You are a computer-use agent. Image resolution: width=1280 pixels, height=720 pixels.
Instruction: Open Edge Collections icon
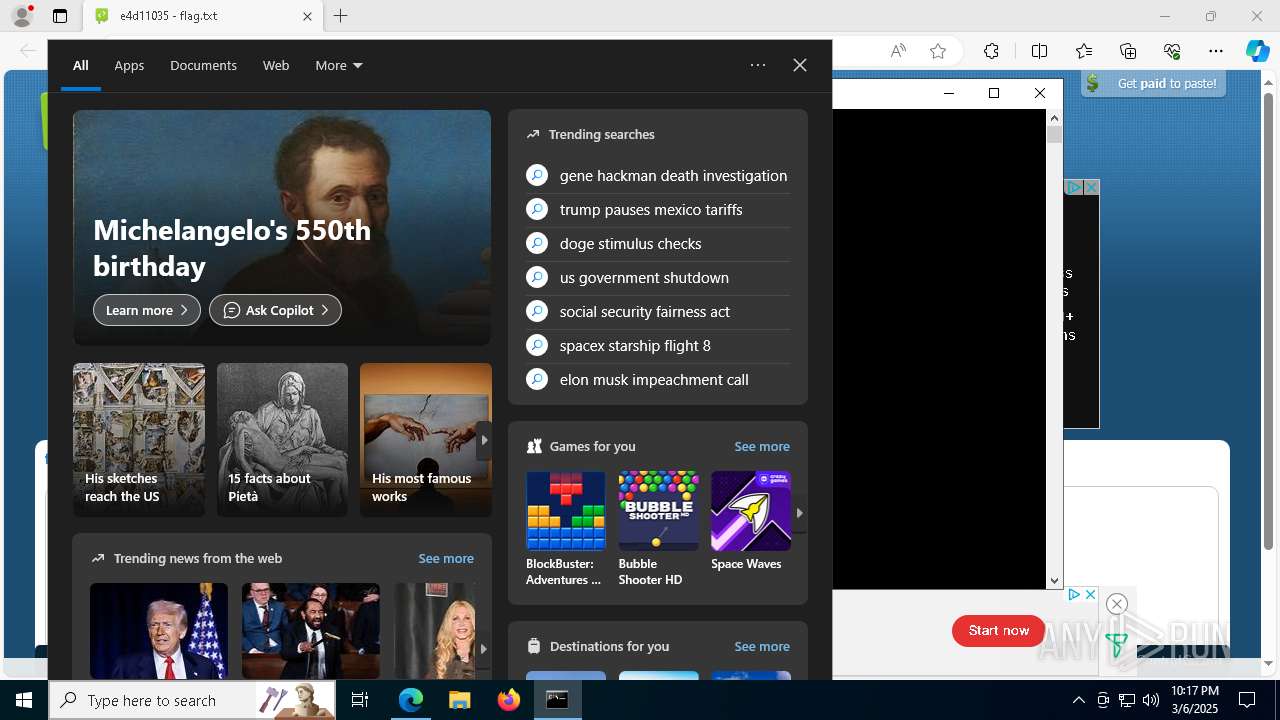1128,51
